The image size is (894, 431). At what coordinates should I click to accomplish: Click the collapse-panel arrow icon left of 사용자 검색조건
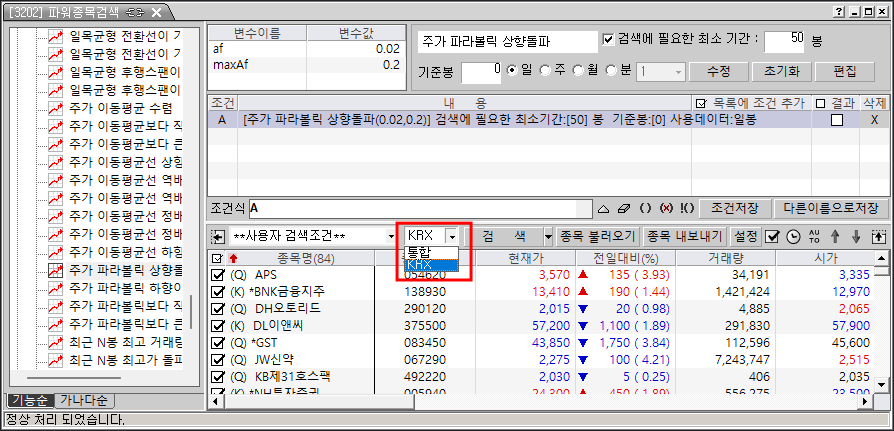coord(217,236)
